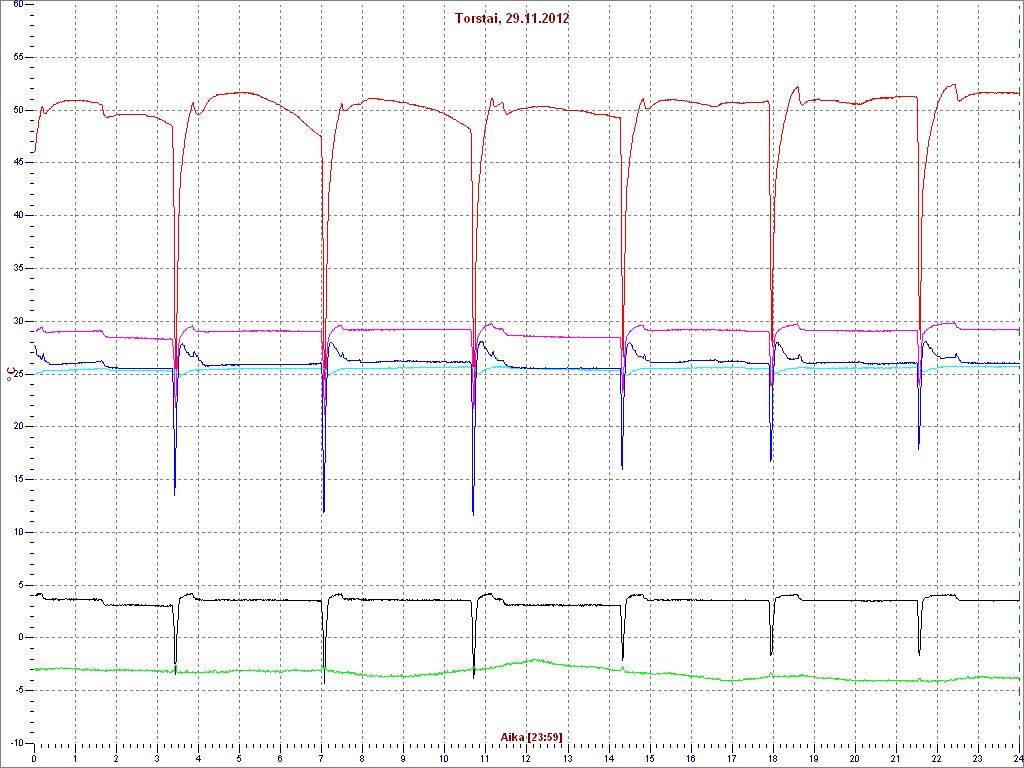Click the 50 value on the temperature axis
Viewport: 1024px width, 768px height.
pos(17,110)
